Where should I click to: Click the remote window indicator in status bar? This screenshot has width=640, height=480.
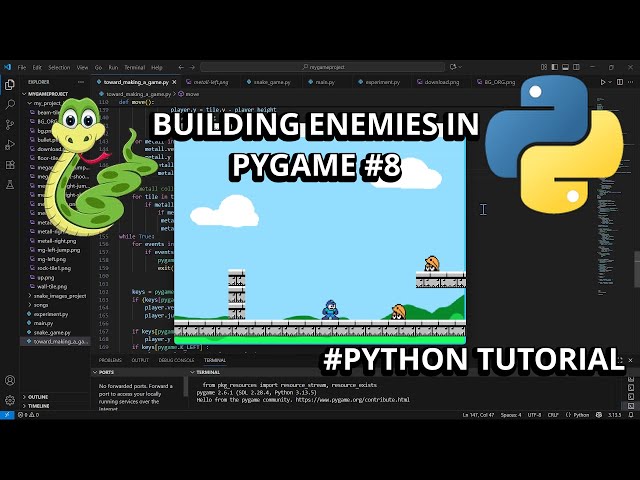point(7,415)
